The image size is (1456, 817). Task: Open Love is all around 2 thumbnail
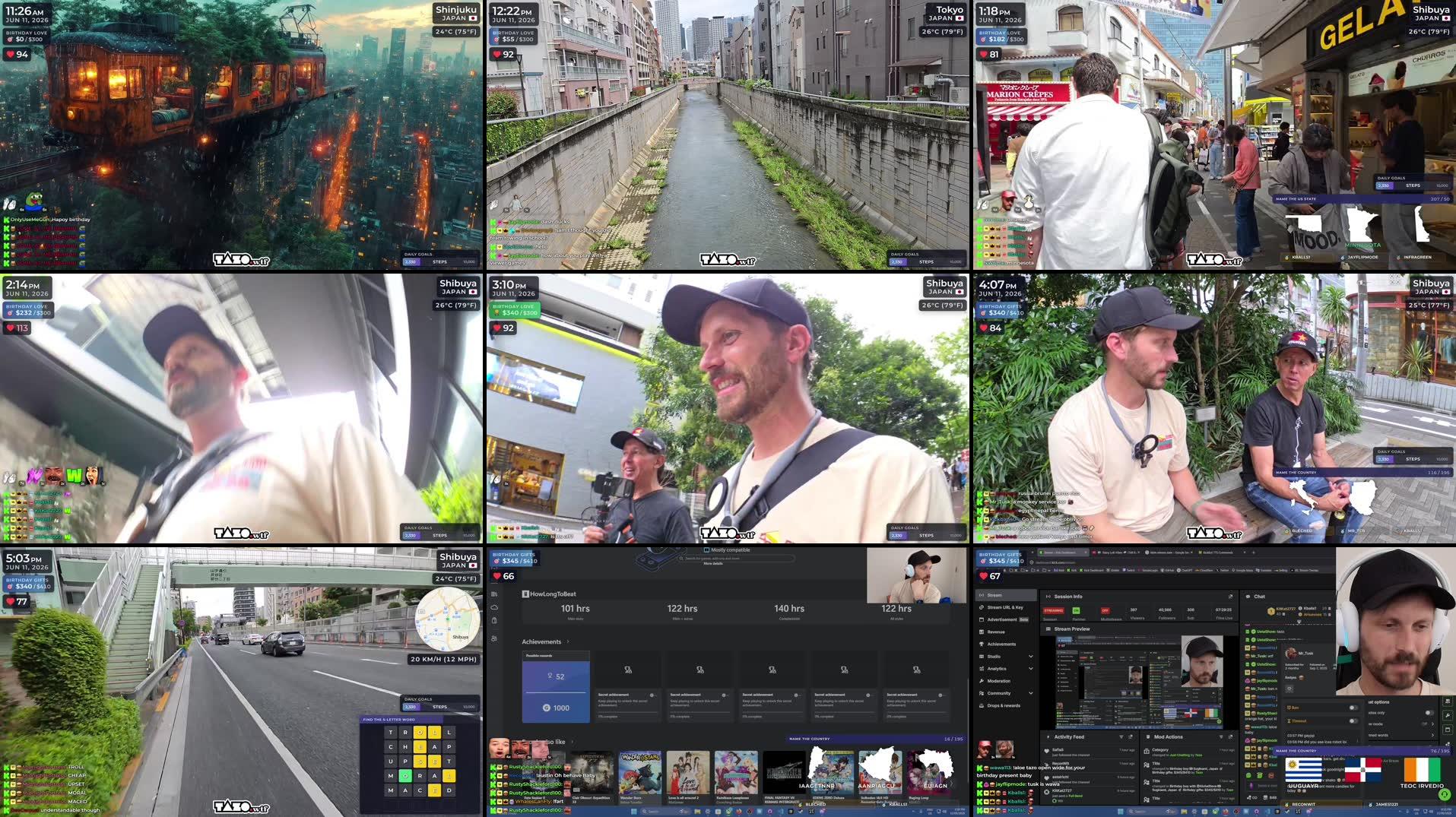tap(688, 772)
